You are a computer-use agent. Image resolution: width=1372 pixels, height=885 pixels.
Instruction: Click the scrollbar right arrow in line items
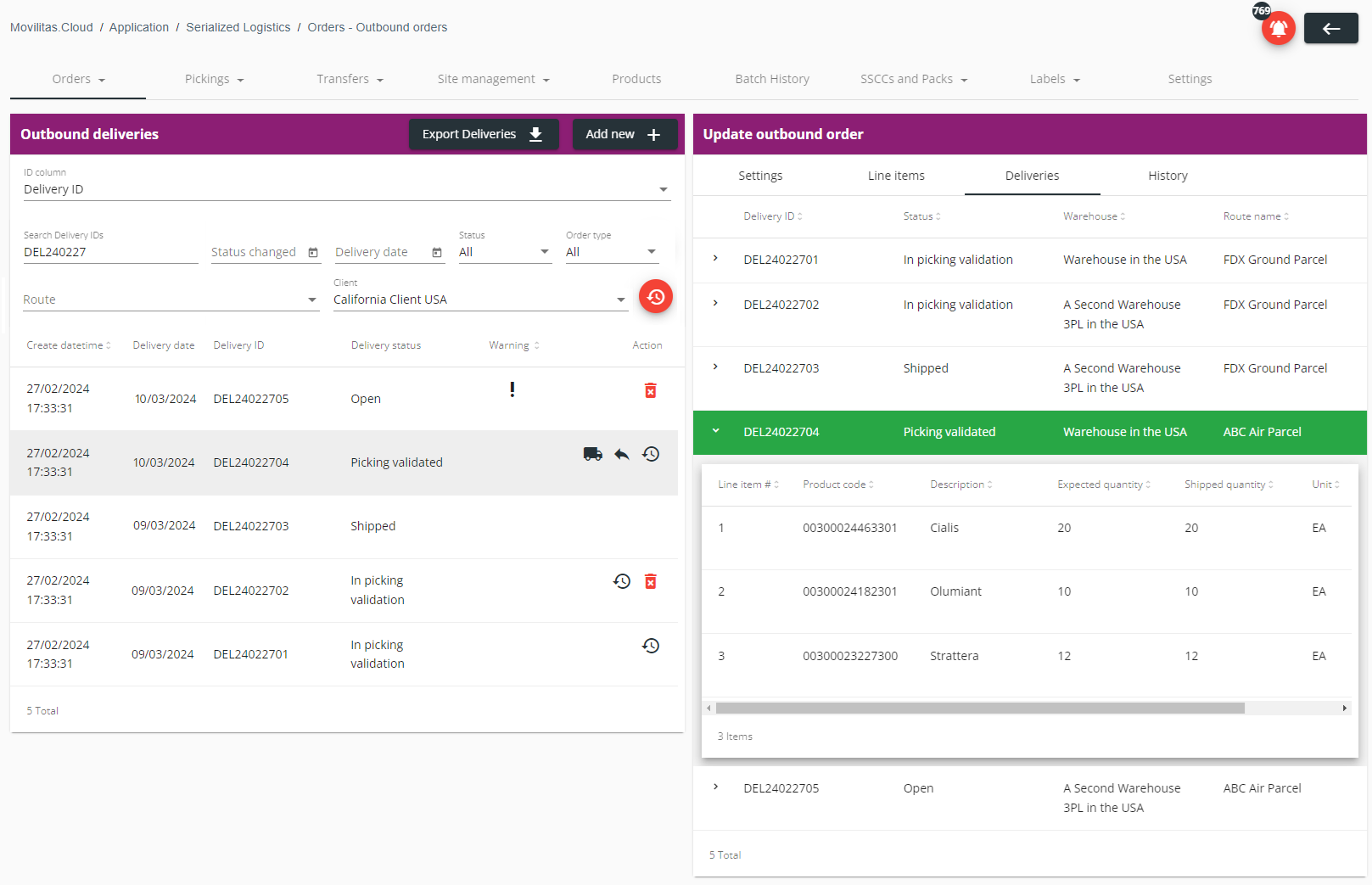(1344, 708)
